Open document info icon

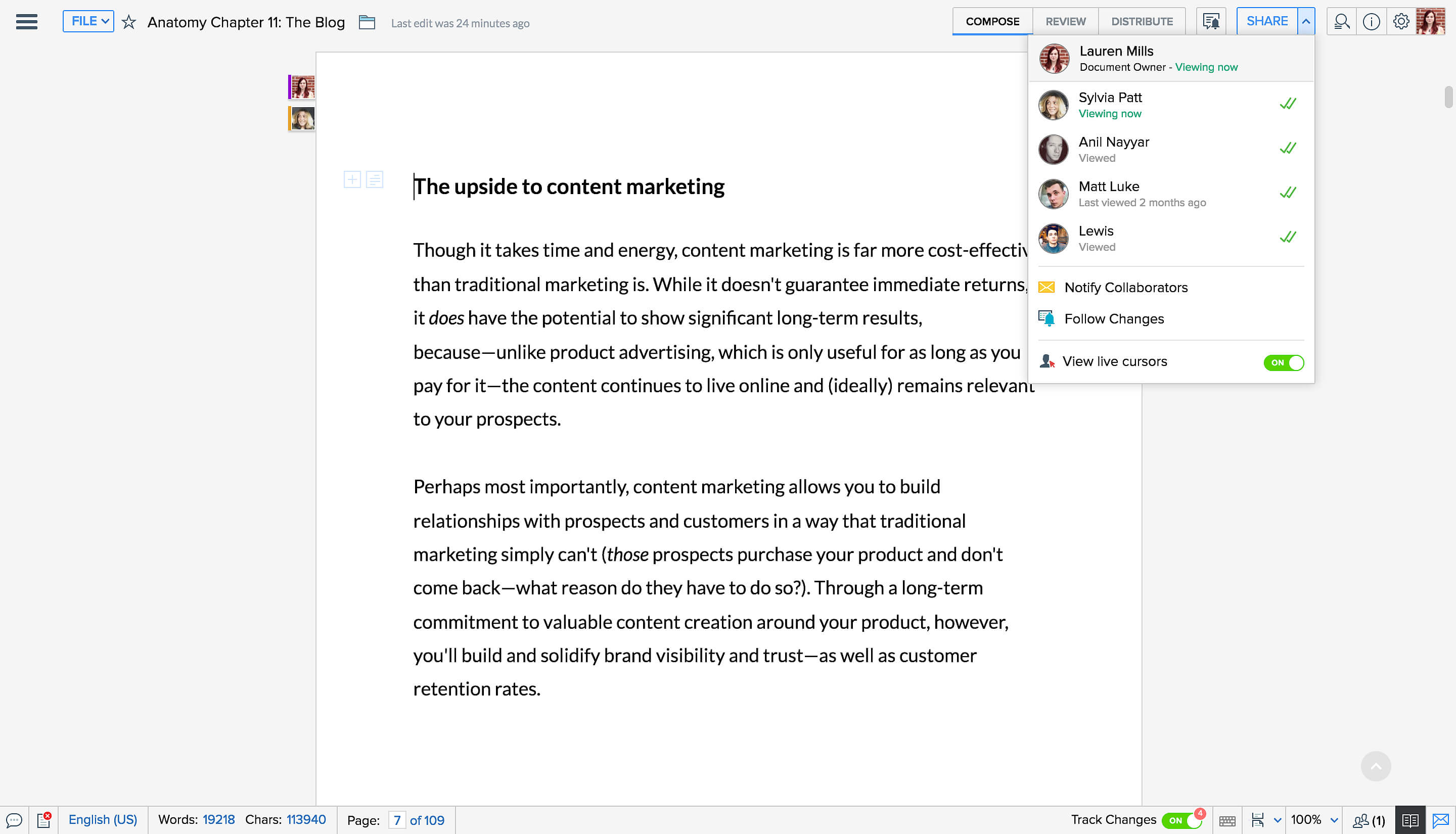click(x=1371, y=22)
